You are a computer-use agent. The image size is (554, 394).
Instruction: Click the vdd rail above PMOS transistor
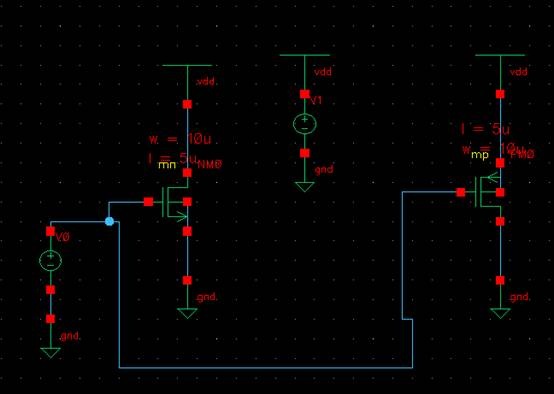click(x=500, y=55)
